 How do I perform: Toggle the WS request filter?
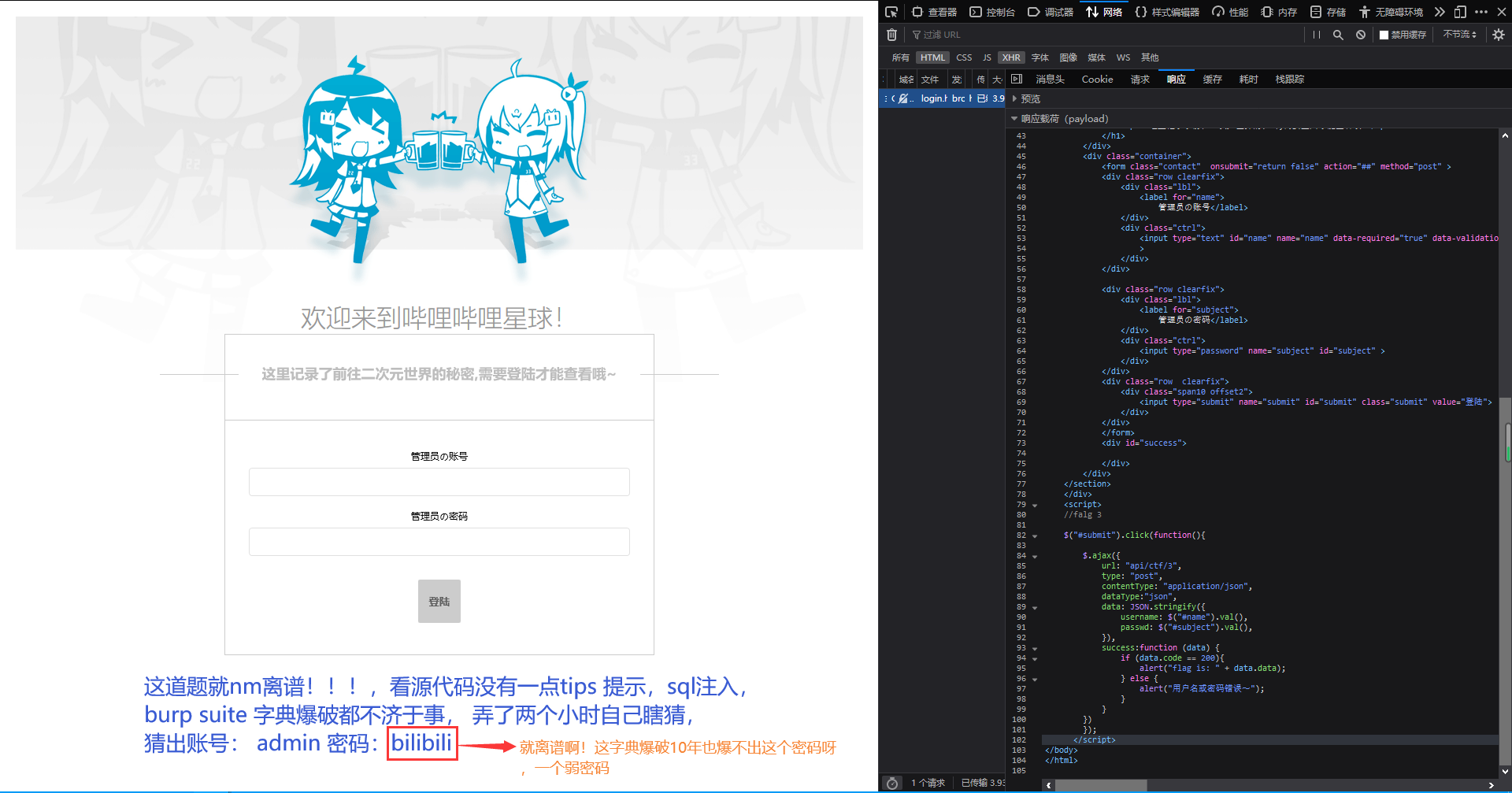point(1123,57)
